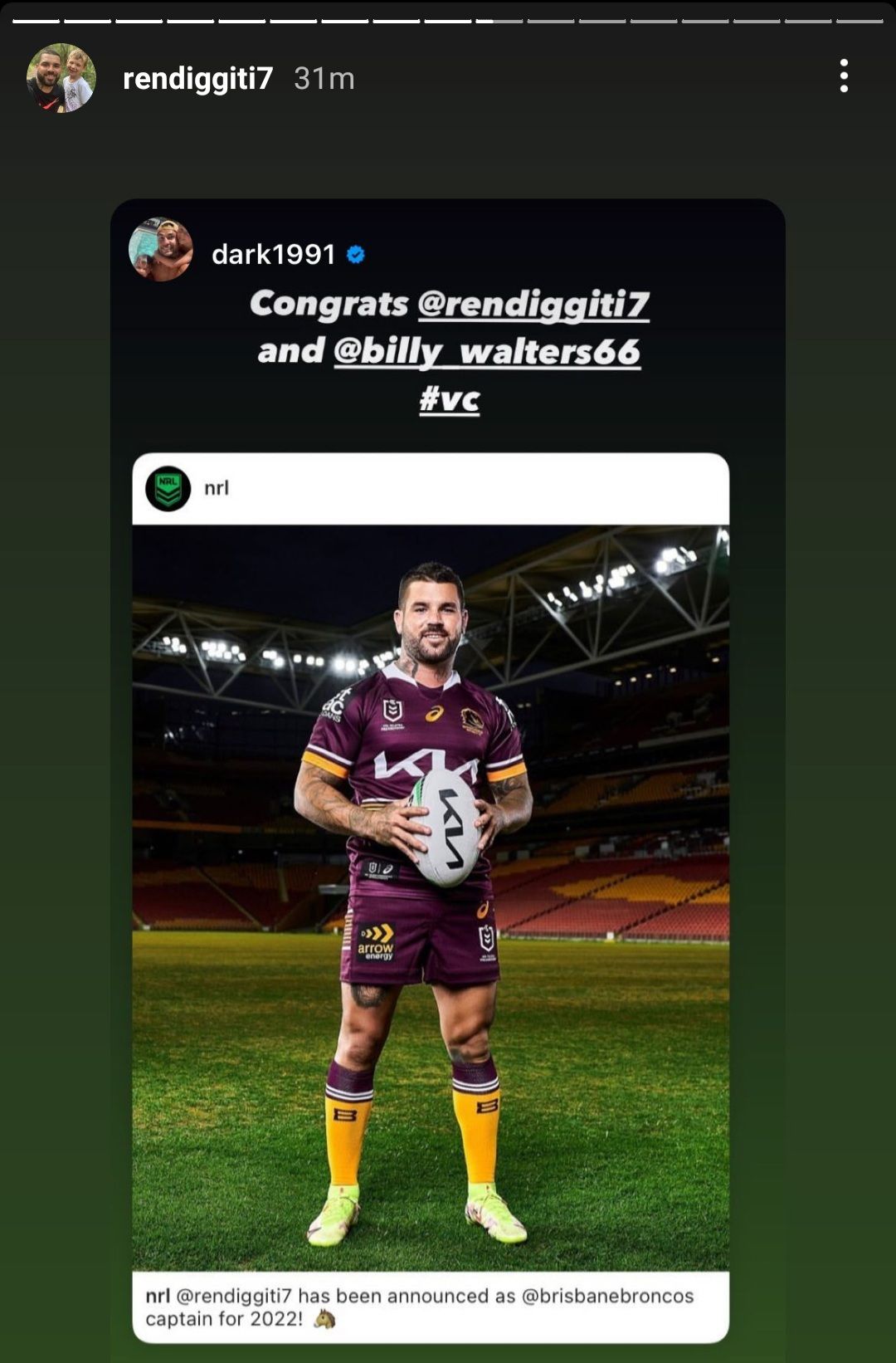Tap the currently playing progress segment
The height and width of the screenshot is (1363, 896).
coord(499,21)
